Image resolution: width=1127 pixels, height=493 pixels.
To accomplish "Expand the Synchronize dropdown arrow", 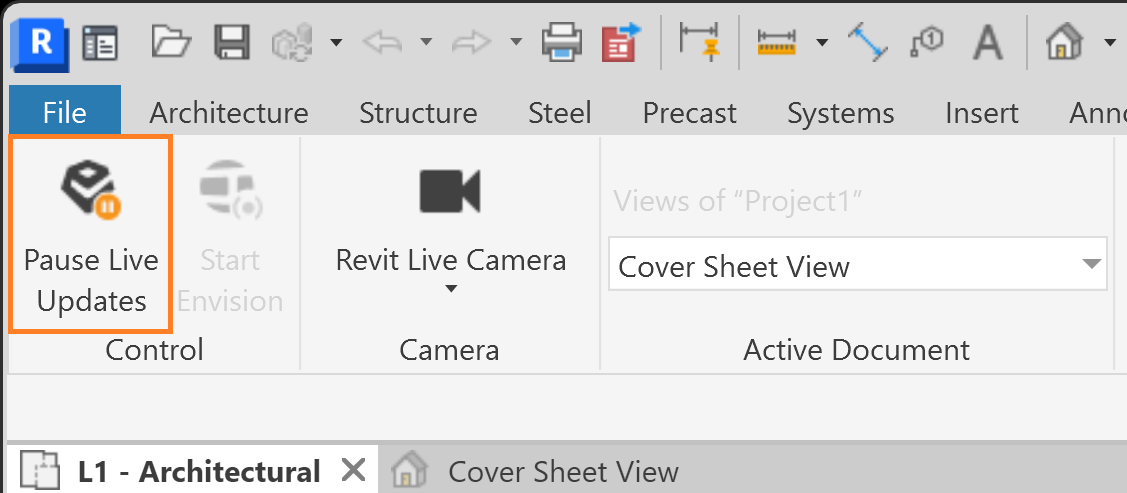I will (x=336, y=43).
